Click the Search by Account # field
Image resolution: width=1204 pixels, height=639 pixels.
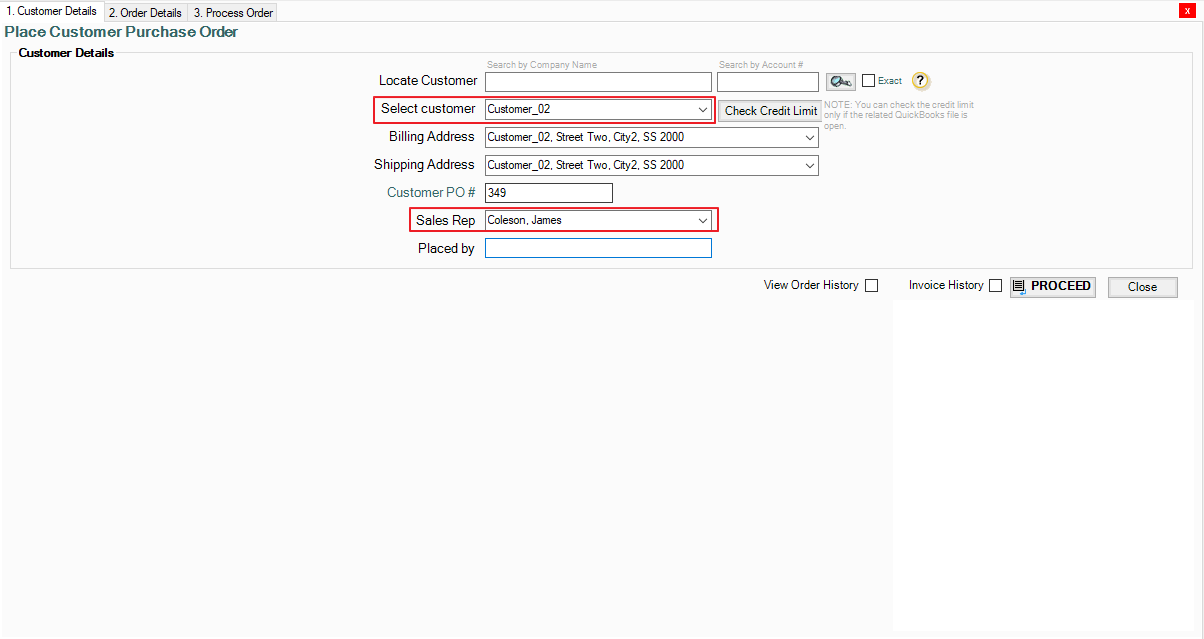tap(767, 82)
